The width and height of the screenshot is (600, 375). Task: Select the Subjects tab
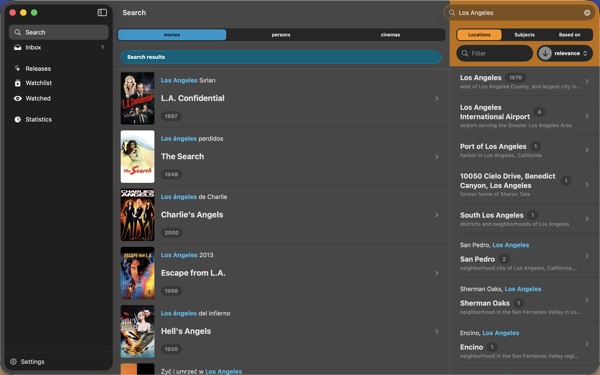point(524,35)
